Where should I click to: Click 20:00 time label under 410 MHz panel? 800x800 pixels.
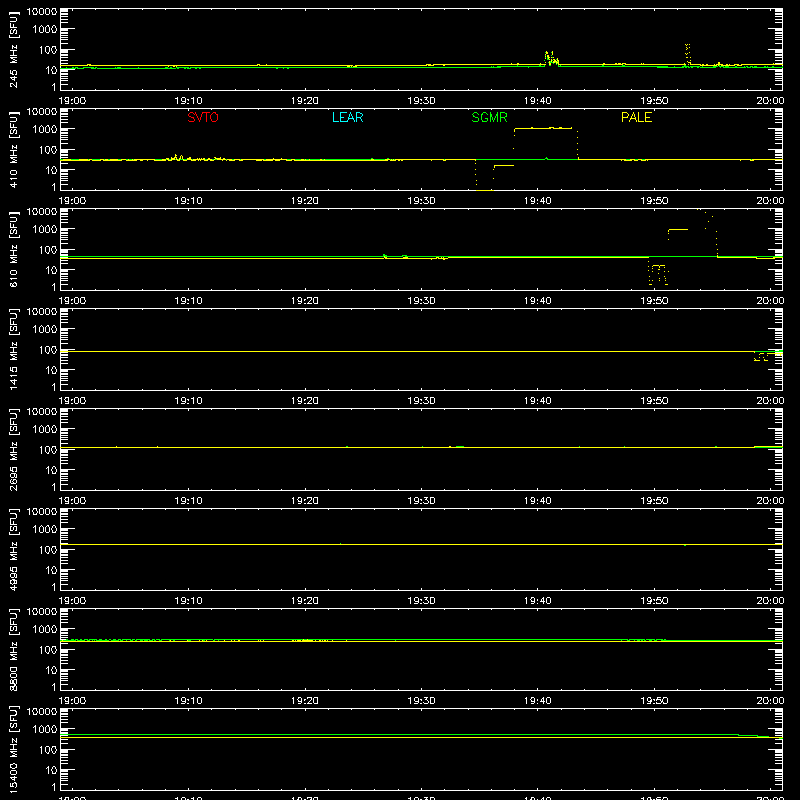[x=770, y=201]
